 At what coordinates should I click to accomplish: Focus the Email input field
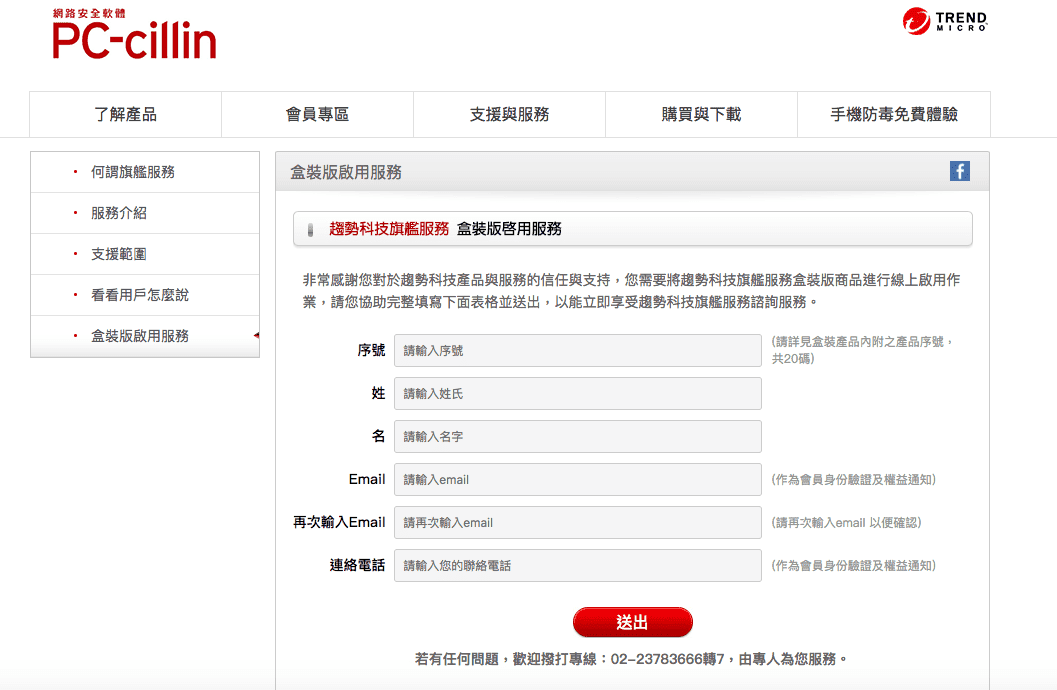(x=578, y=480)
